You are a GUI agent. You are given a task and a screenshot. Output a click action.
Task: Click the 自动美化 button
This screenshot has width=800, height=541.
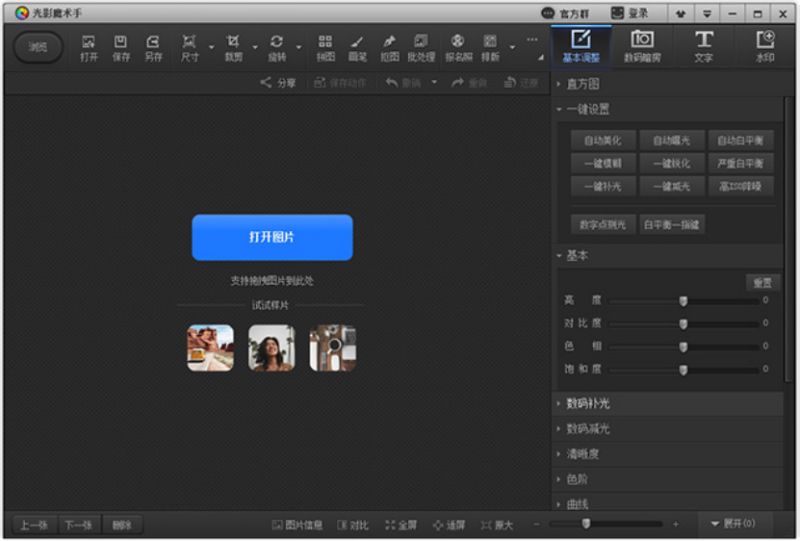coord(602,141)
